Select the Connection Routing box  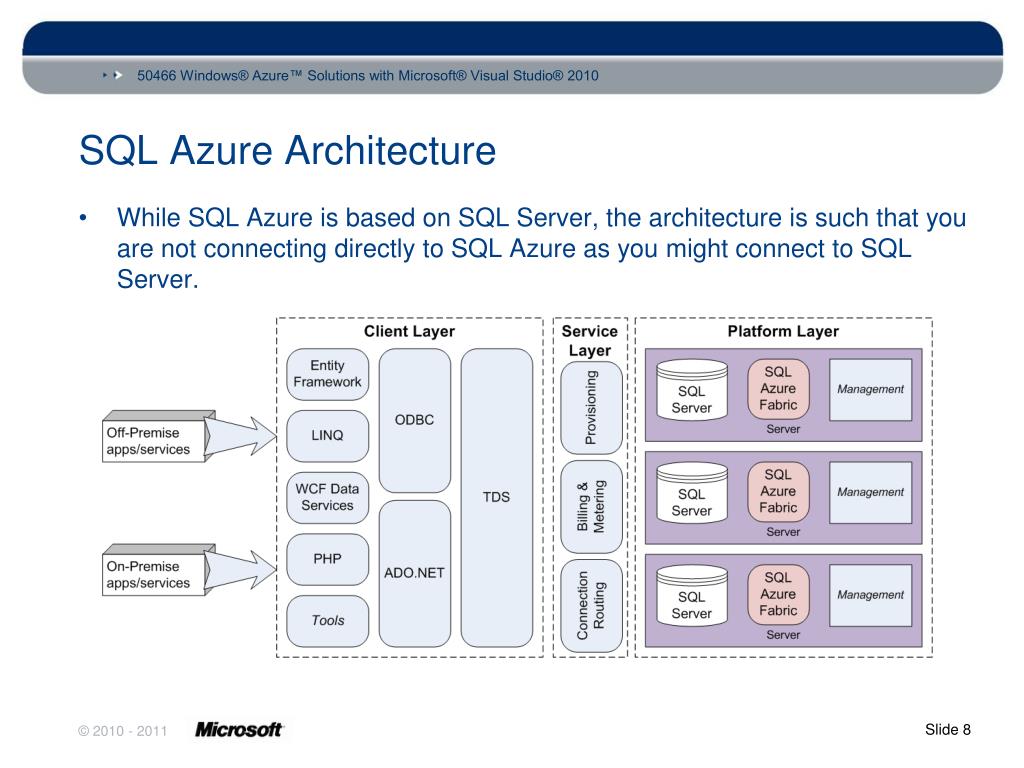(x=592, y=605)
